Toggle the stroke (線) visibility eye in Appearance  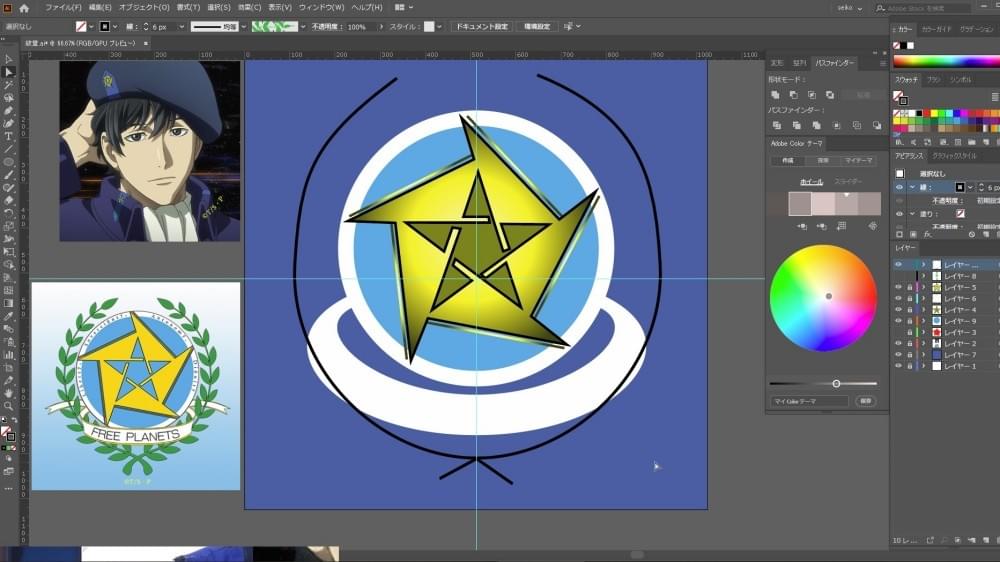tap(899, 188)
